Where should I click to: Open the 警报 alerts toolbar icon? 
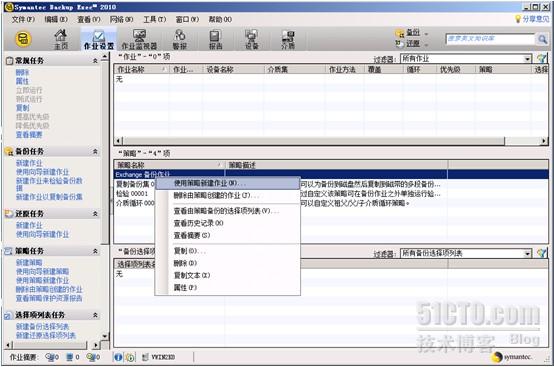pyautogui.click(x=179, y=39)
